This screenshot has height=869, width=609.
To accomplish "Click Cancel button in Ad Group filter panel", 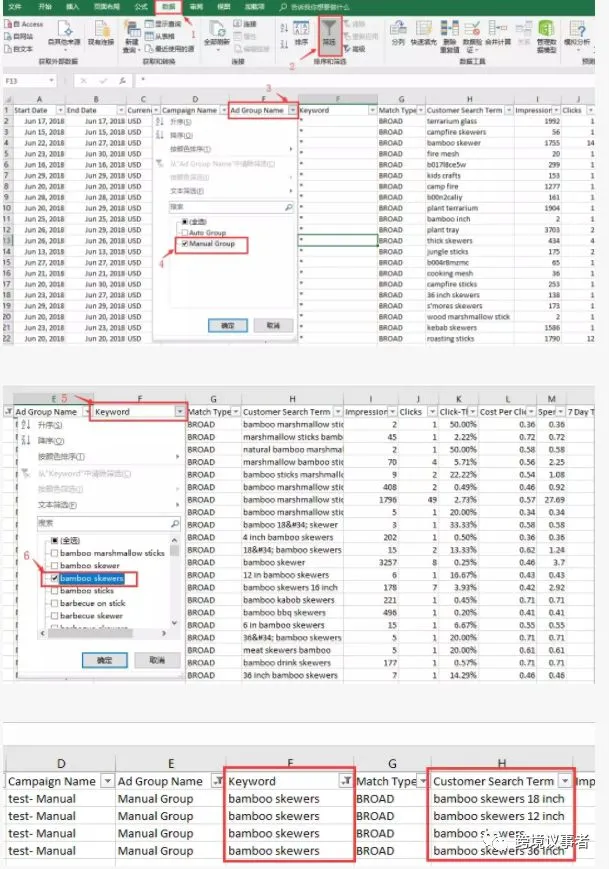I will coord(273,325).
